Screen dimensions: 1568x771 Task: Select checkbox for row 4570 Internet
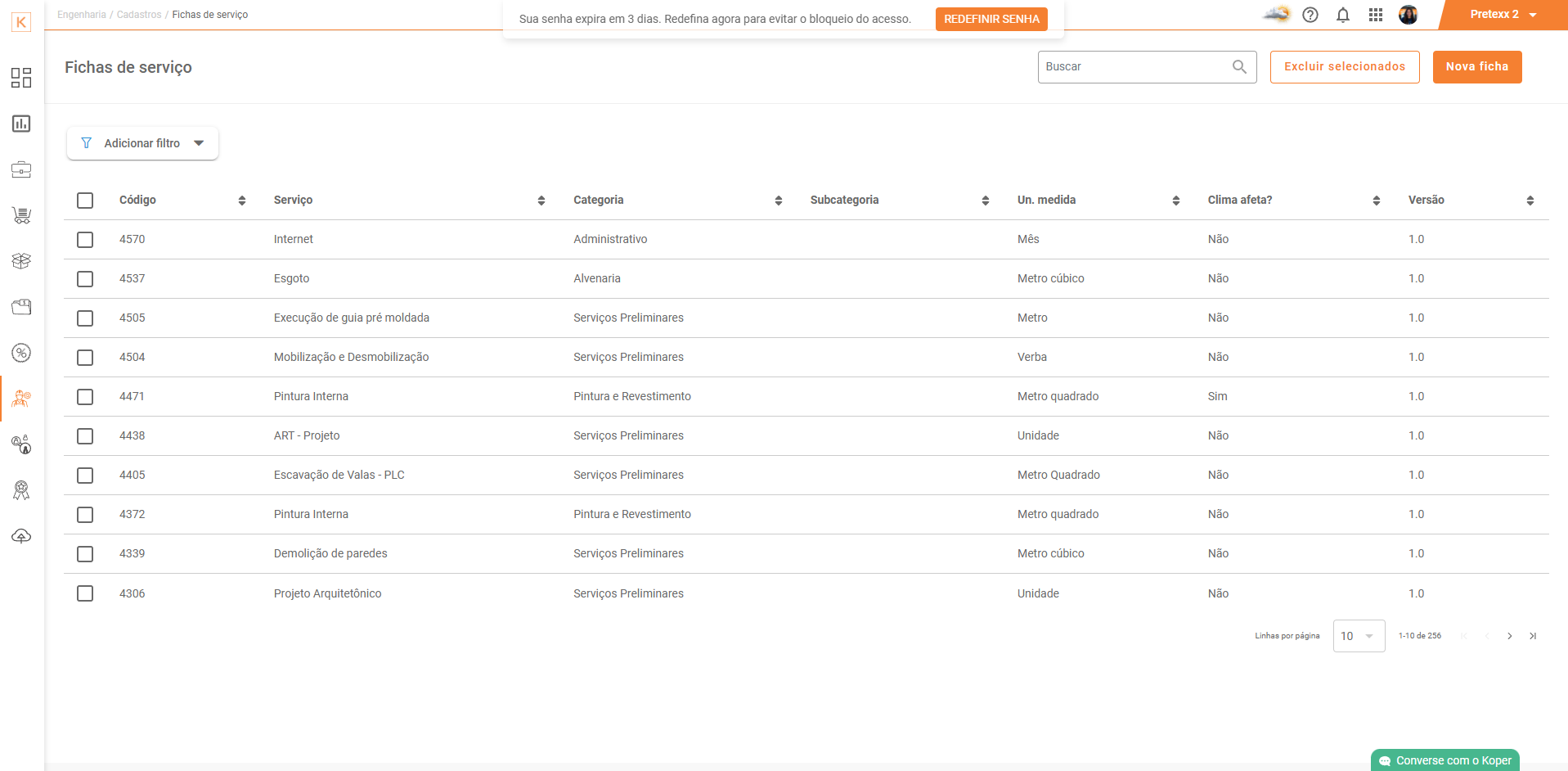click(x=85, y=240)
